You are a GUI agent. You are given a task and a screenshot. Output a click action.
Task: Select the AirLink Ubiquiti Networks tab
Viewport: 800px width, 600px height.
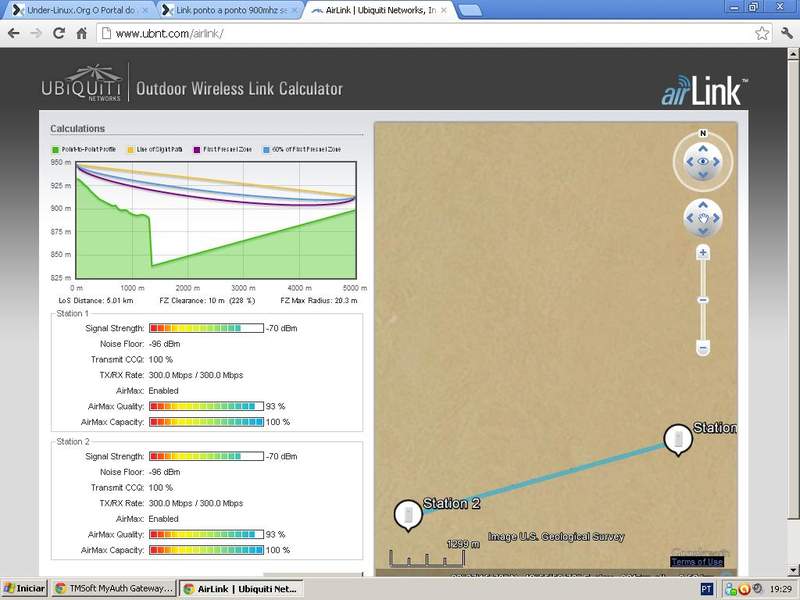(x=380, y=10)
